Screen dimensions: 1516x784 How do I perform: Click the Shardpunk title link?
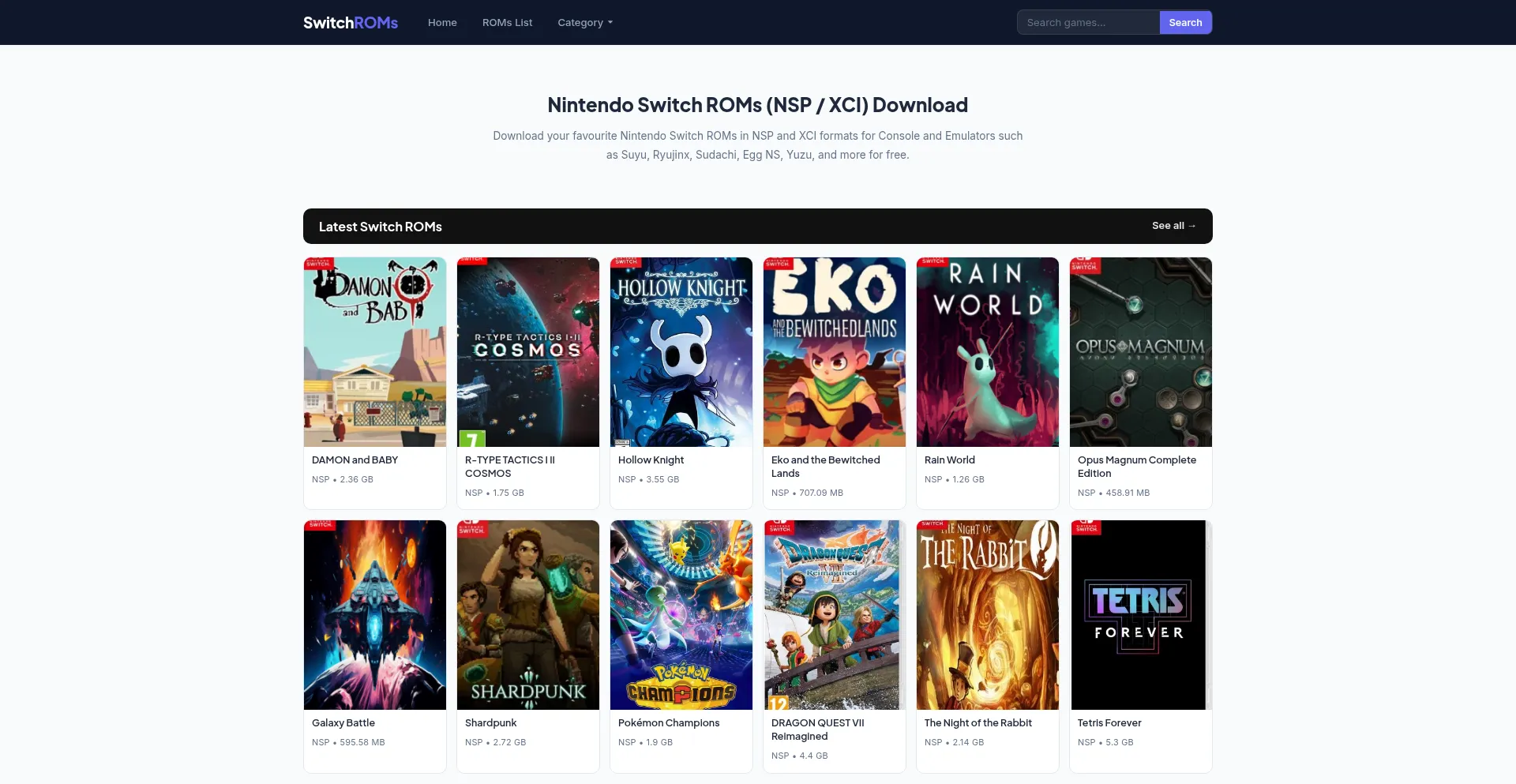(490, 723)
